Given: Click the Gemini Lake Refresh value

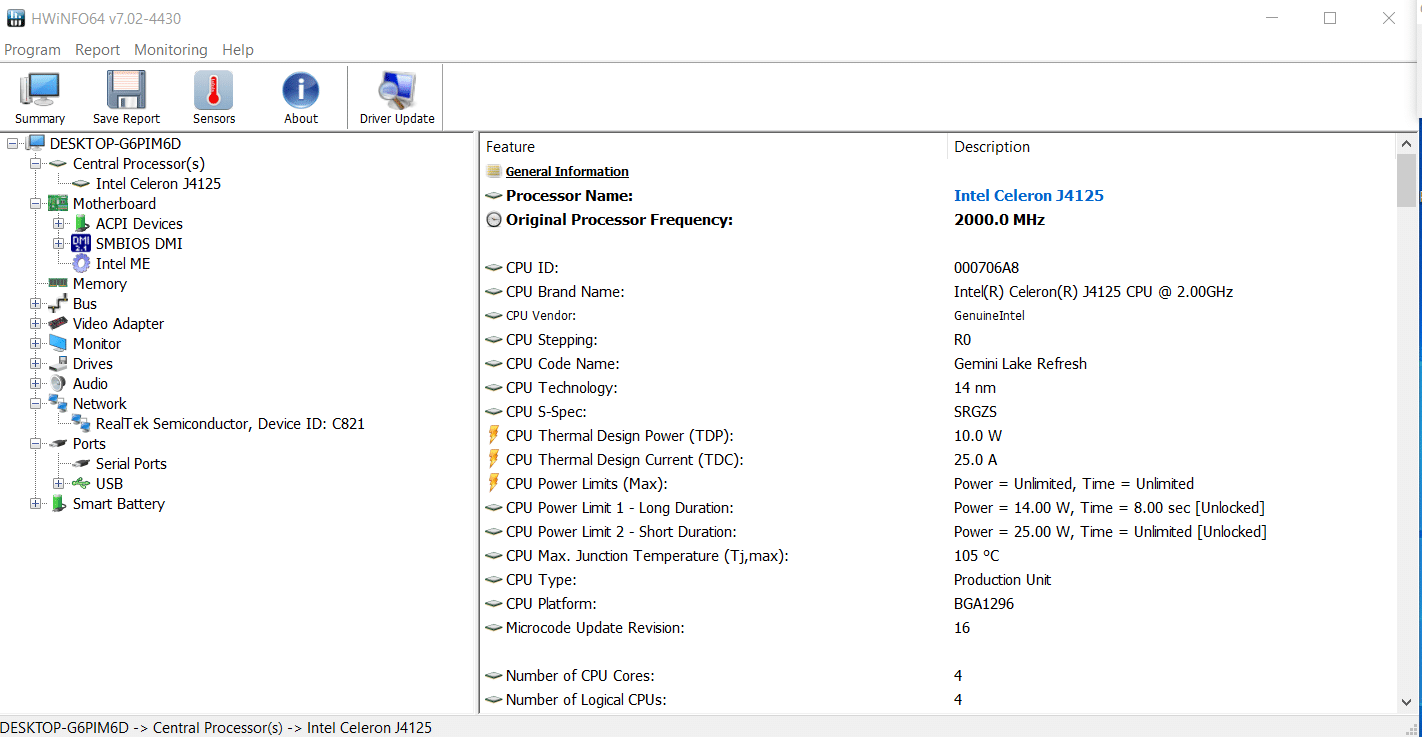Looking at the screenshot, I should click(x=1020, y=364).
